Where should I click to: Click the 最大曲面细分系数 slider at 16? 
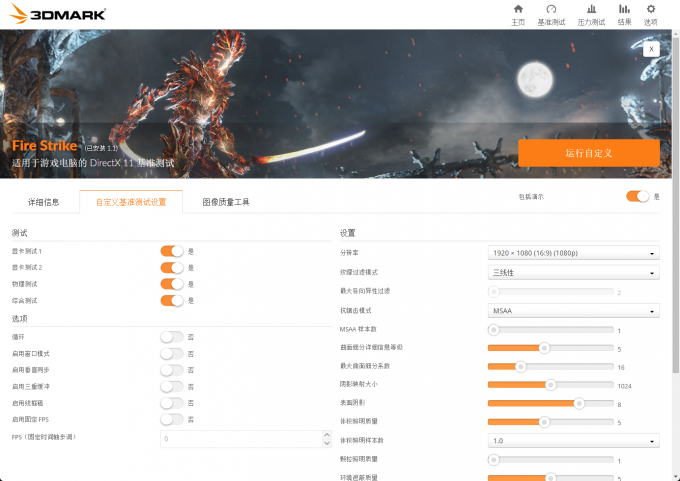point(550,366)
